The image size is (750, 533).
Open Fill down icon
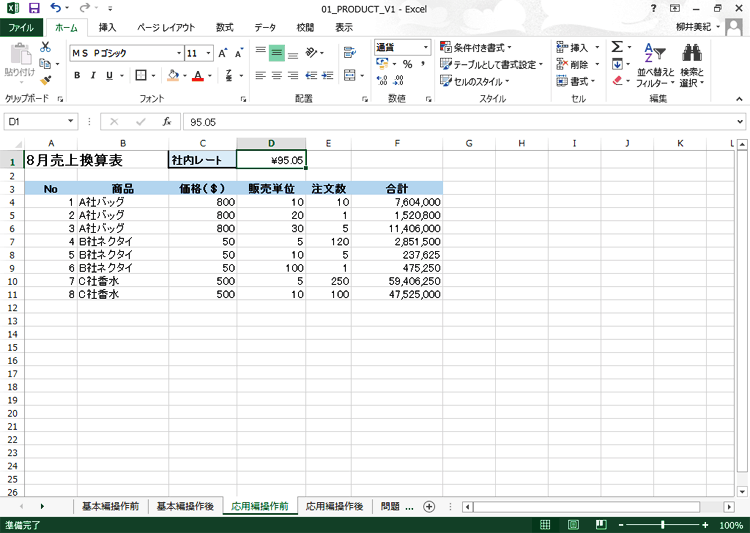[617, 64]
